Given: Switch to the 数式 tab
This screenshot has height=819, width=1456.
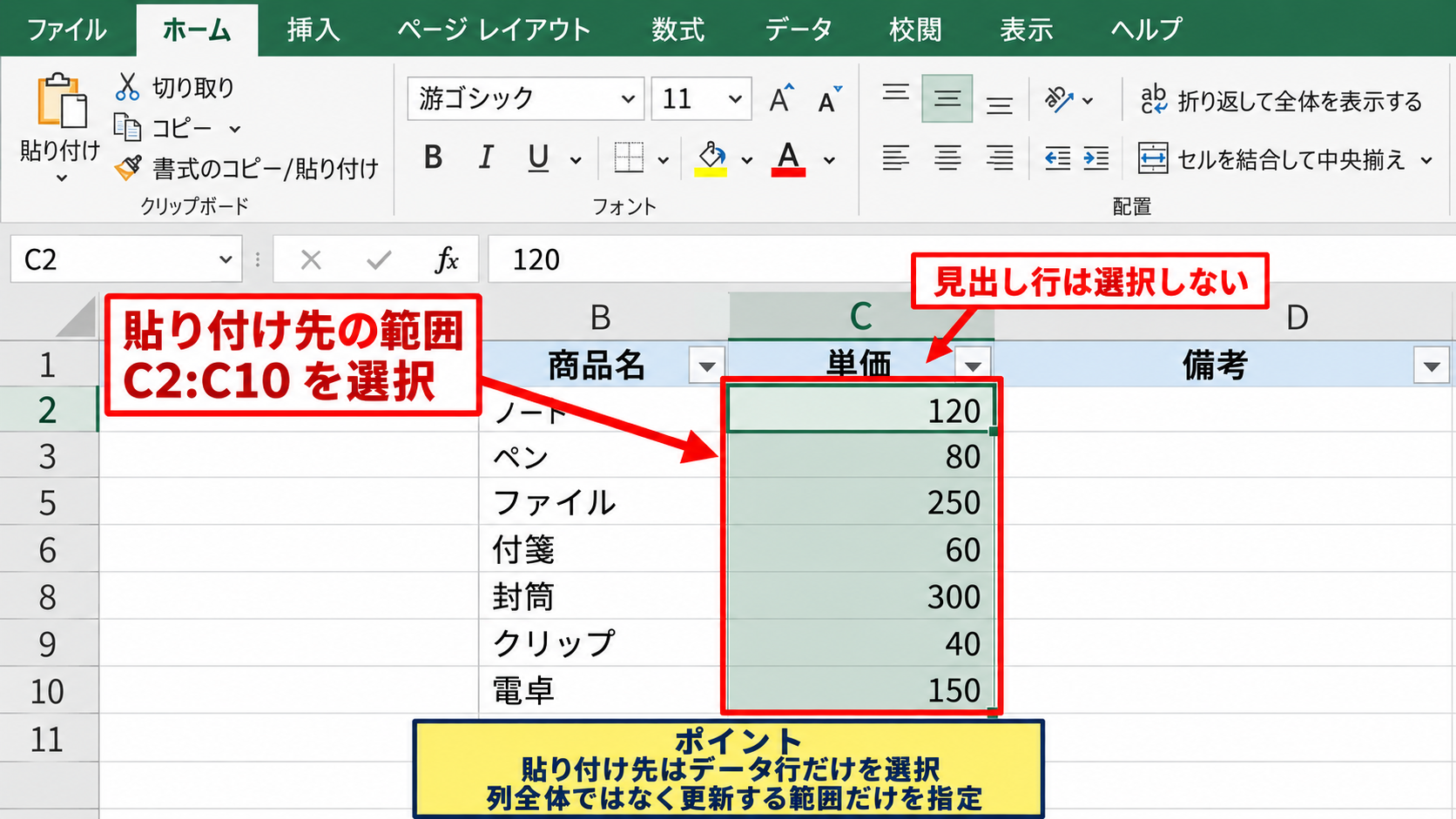Looking at the screenshot, I should (677, 30).
